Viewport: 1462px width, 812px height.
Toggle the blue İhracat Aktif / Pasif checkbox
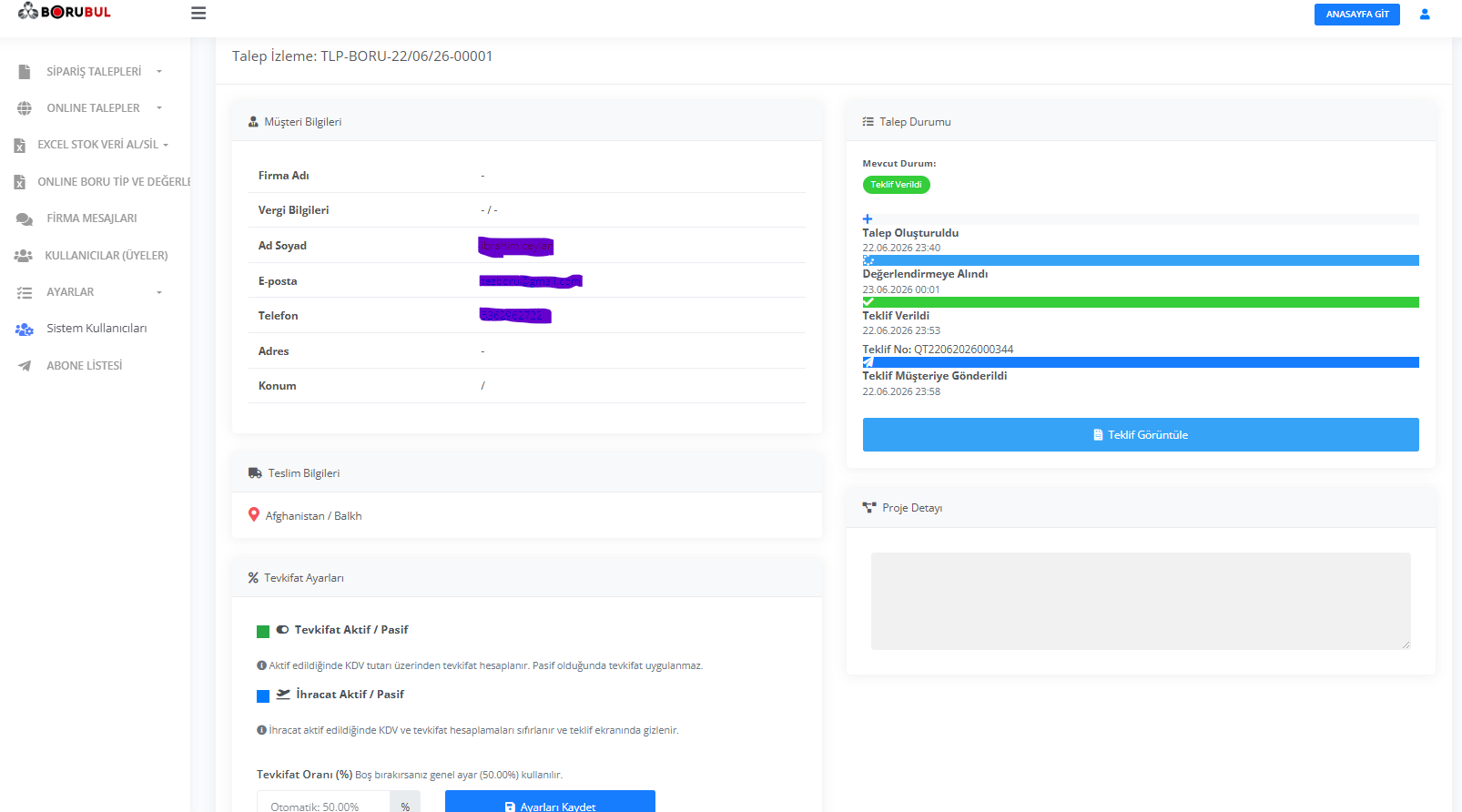(x=263, y=696)
